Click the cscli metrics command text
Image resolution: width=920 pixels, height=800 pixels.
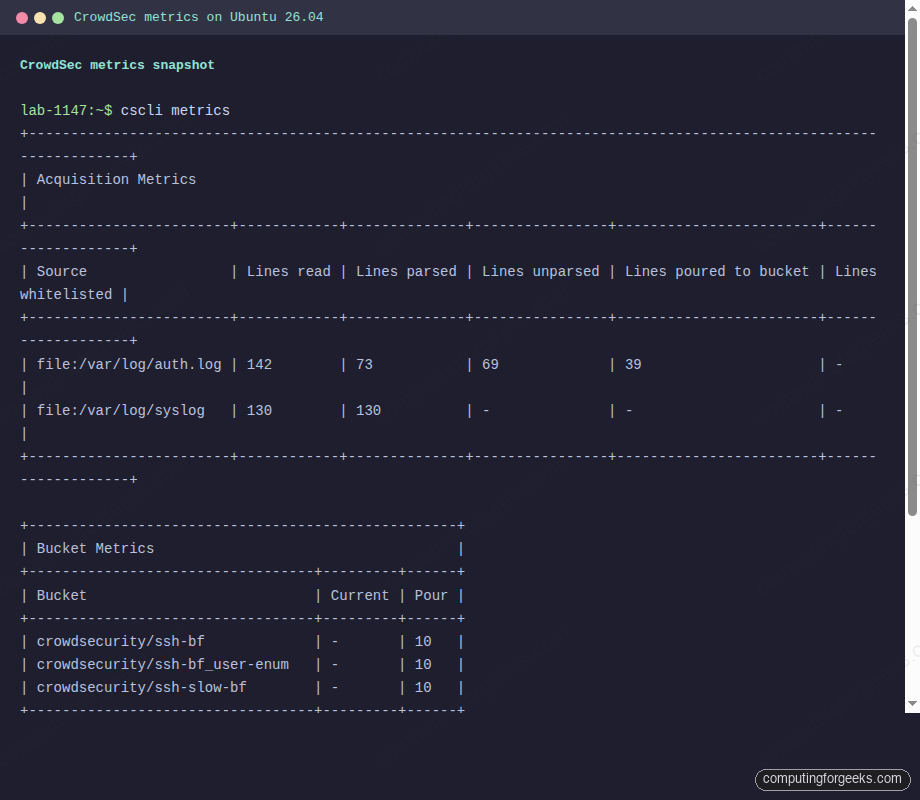pyautogui.click(x=174, y=110)
